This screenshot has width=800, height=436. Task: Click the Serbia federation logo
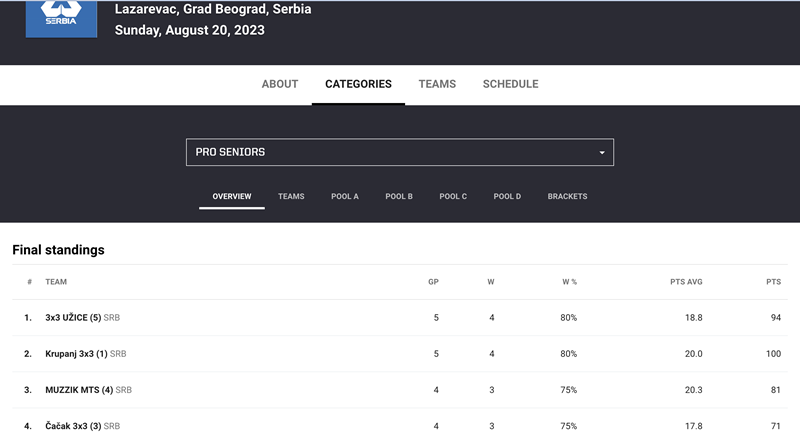(61, 18)
